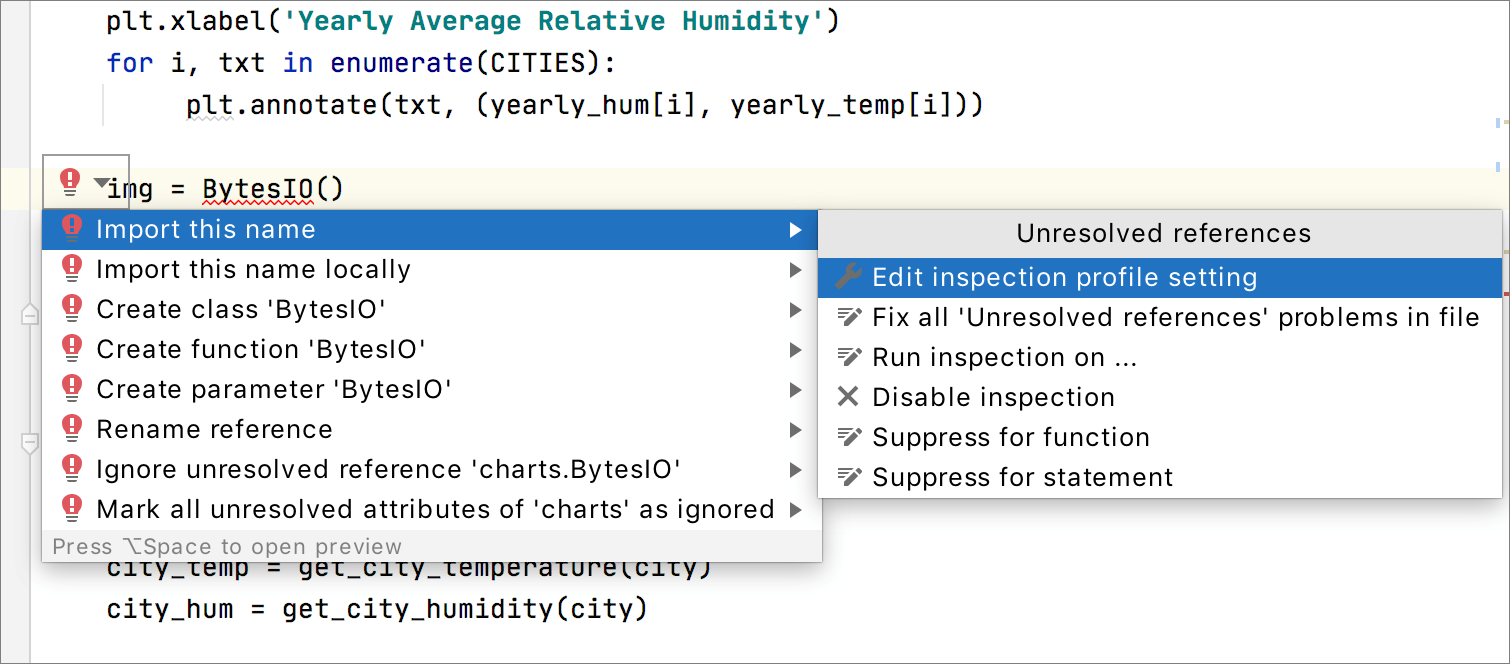Expand 'Ignore unresolved reference' submenu arrow
Screen dimensions: 1510x664
(x=796, y=470)
